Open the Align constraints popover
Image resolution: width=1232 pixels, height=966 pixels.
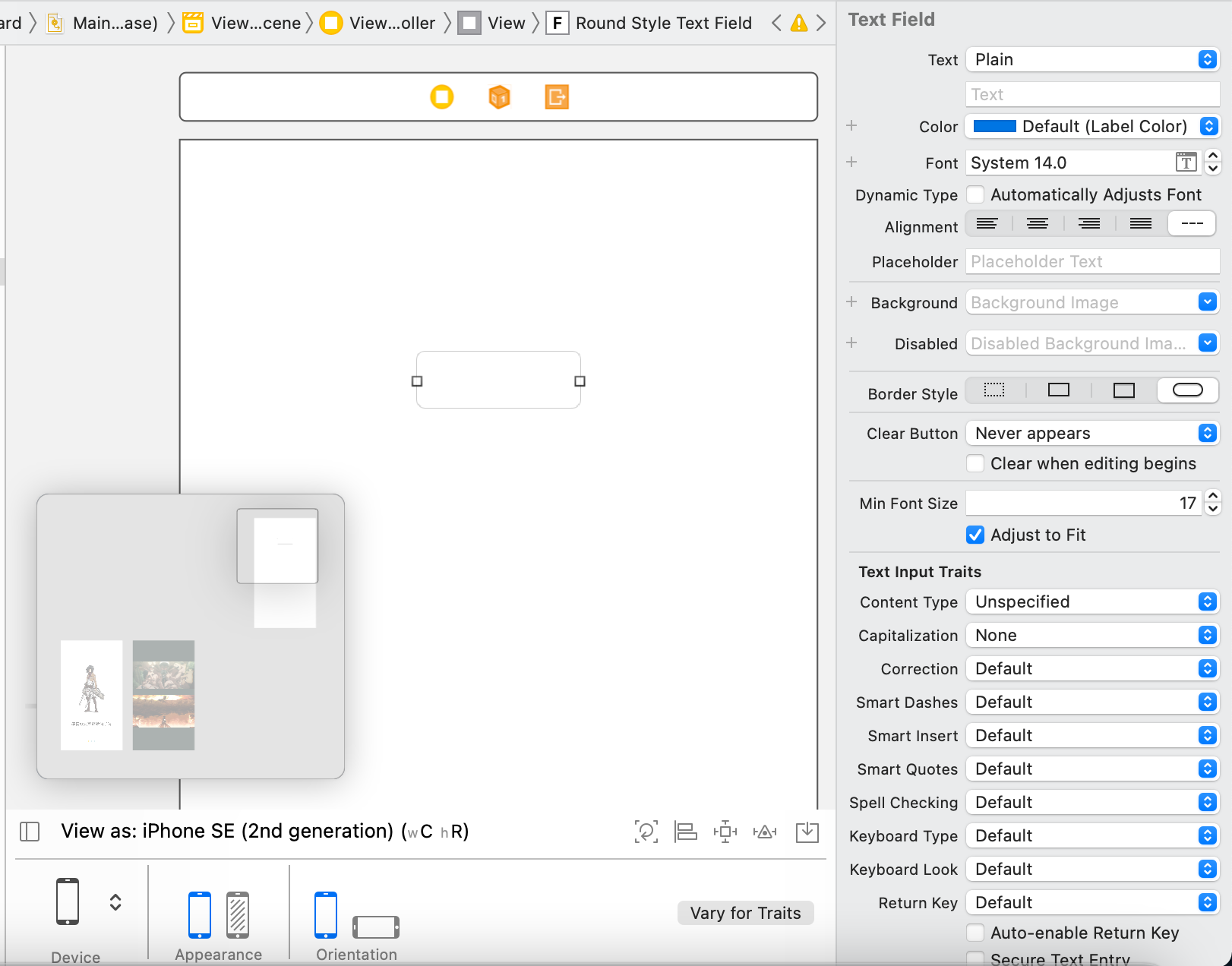[686, 832]
